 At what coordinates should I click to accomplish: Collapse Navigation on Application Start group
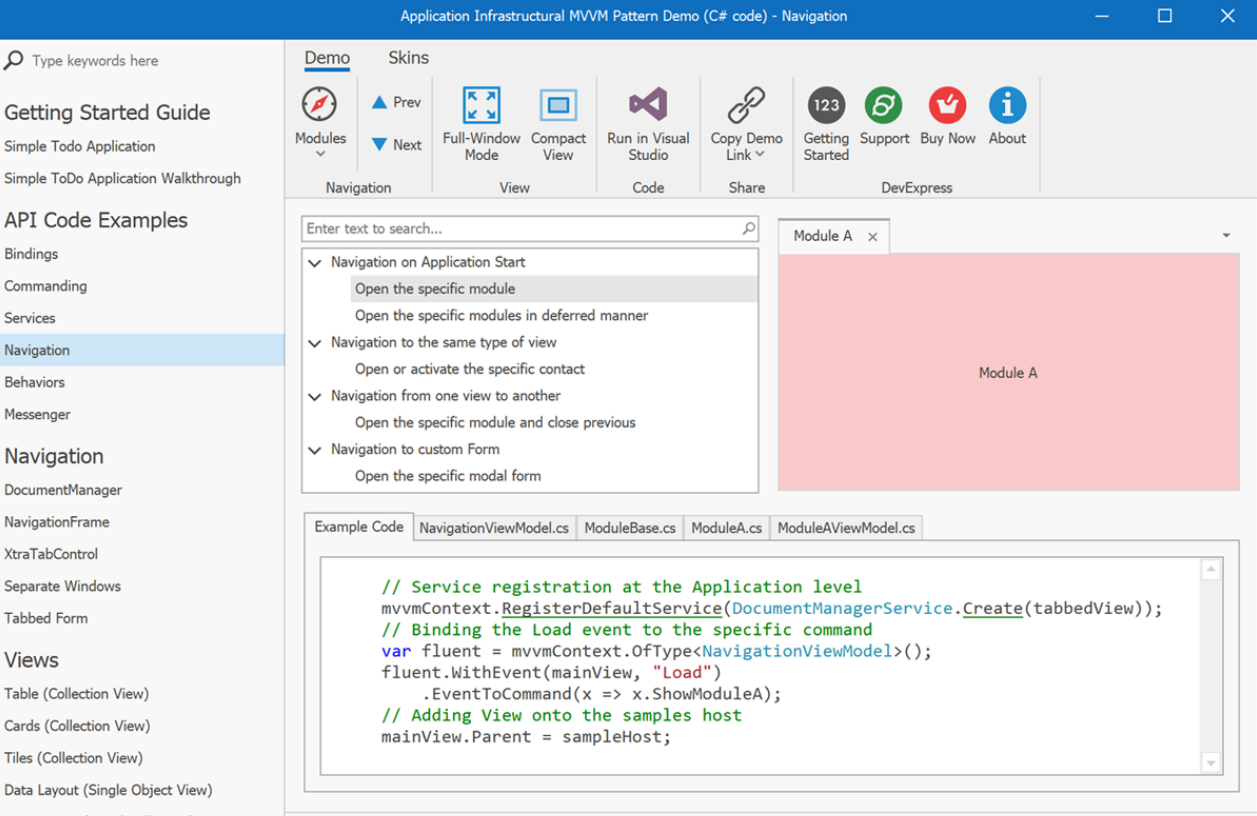coord(315,263)
